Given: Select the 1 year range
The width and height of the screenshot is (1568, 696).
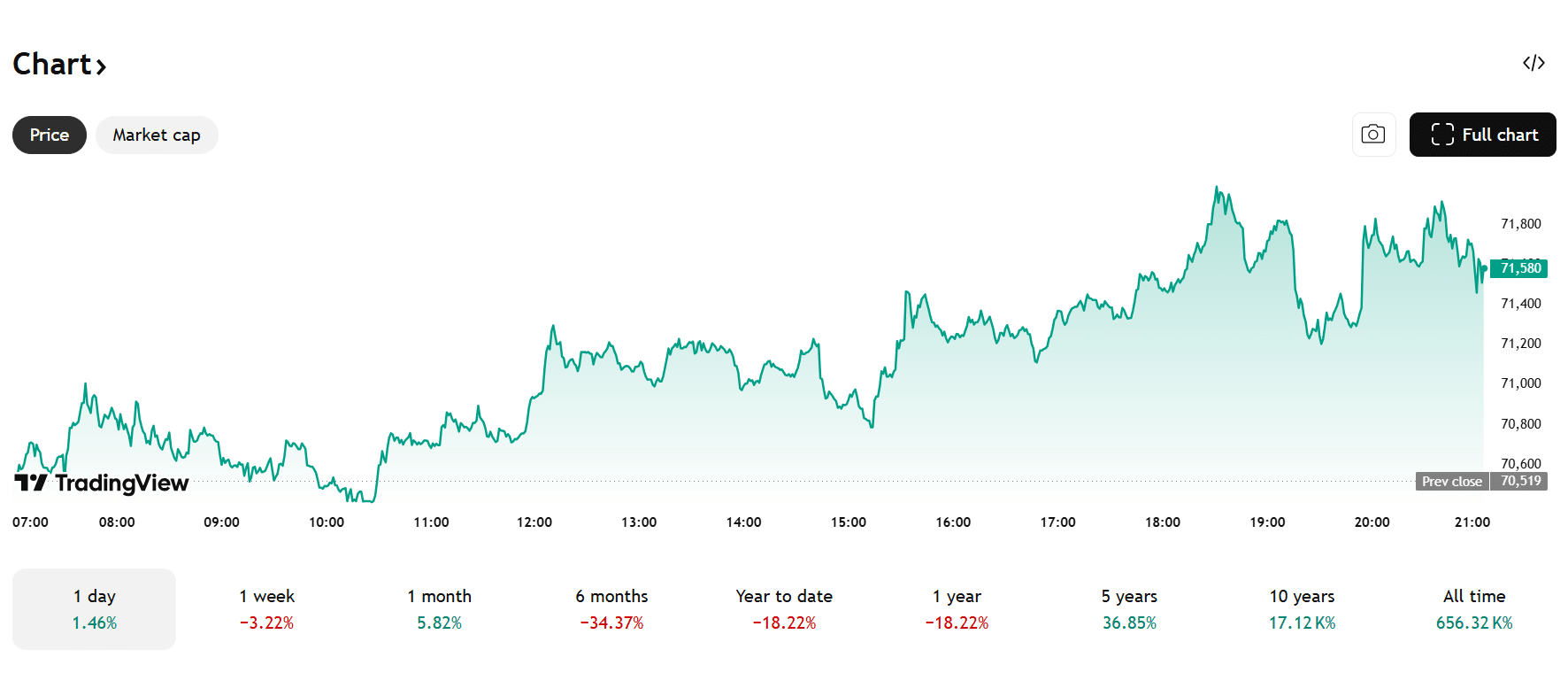Looking at the screenshot, I should click(x=957, y=609).
